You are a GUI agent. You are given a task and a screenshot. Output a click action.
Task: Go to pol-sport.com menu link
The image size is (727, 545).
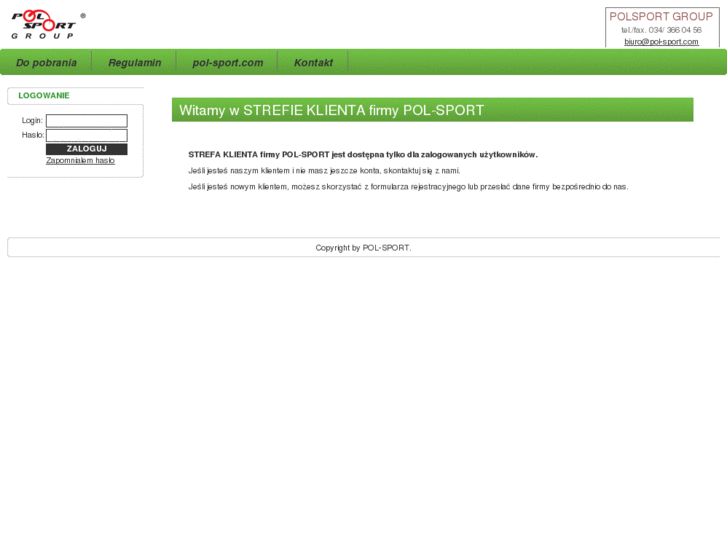point(228,63)
